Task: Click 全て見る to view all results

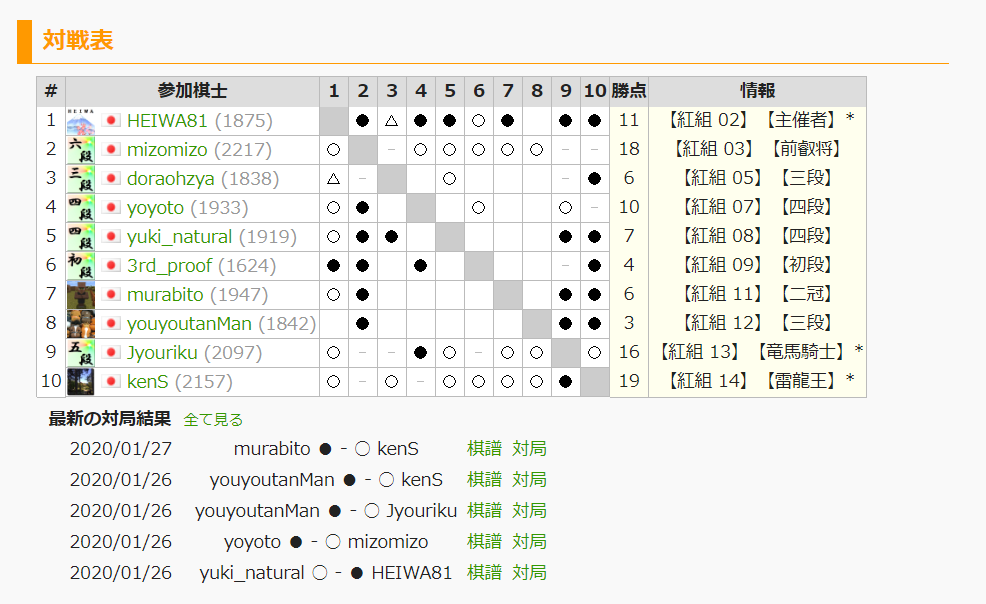Action: click(213, 419)
